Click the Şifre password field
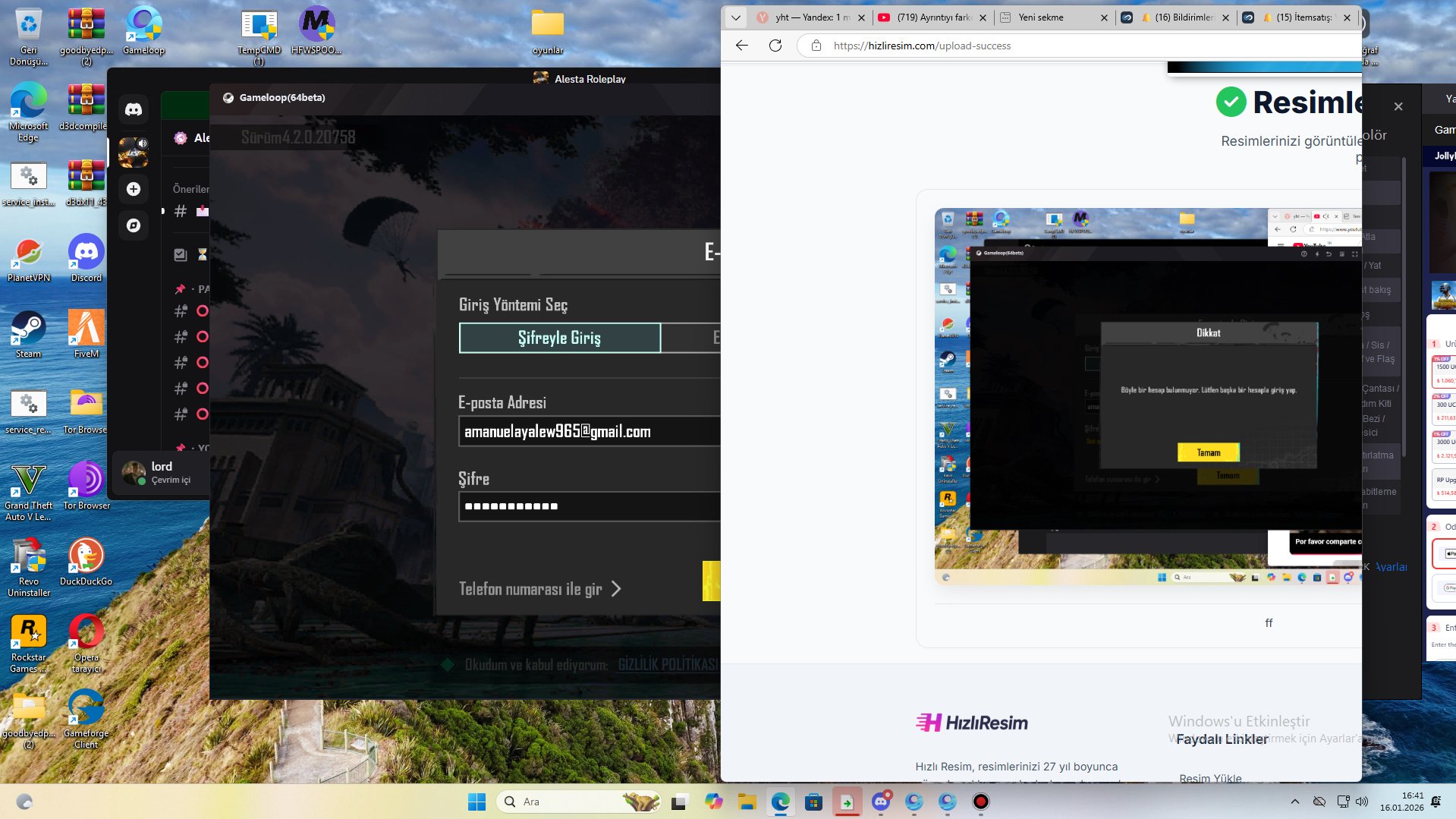 (x=590, y=506)
